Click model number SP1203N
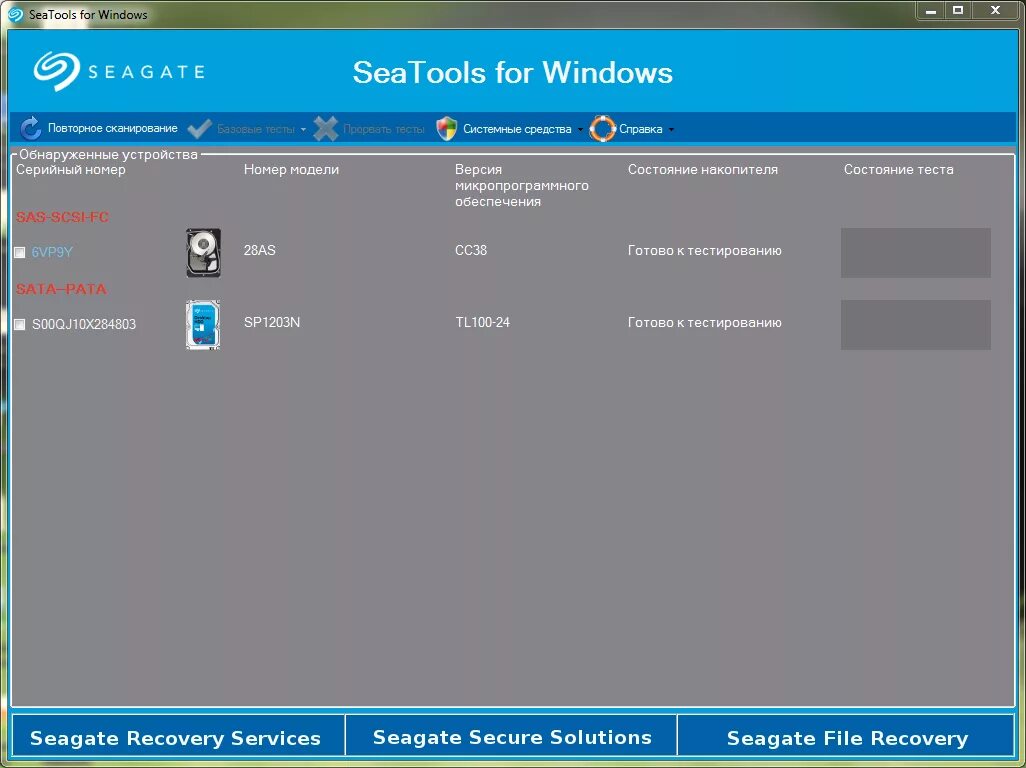 click(272, 323)
